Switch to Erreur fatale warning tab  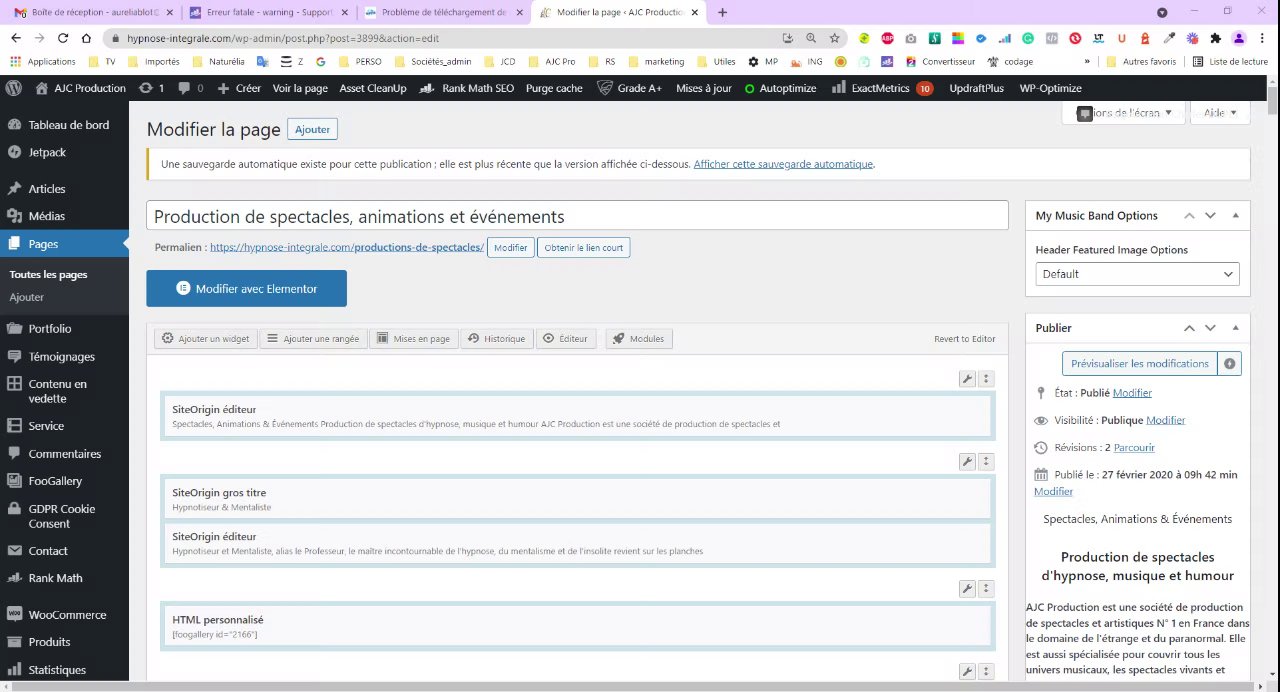pyautogui.click(x=268, y=13)
